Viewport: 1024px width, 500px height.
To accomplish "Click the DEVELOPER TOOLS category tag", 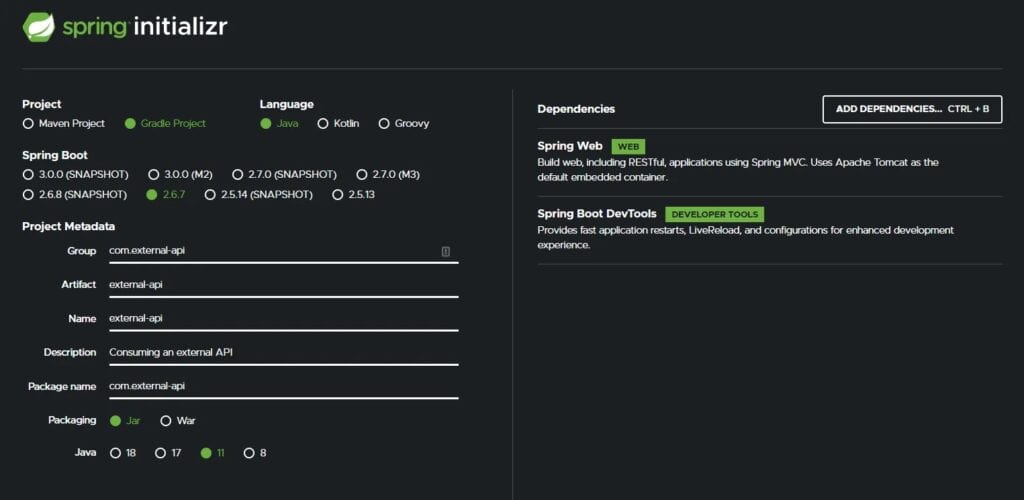I will [x=714, y=214].
